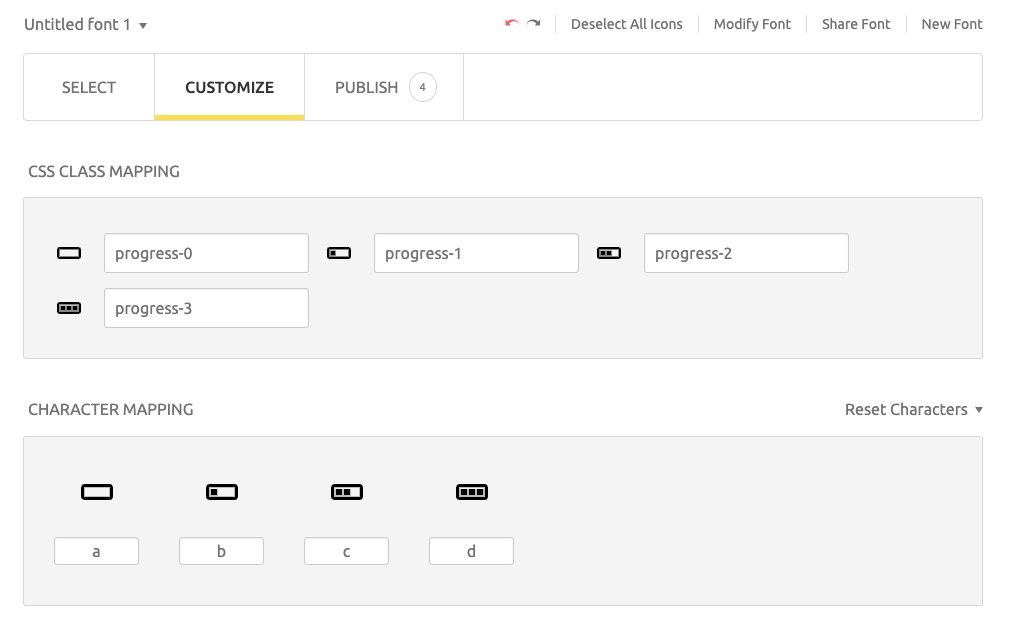Open Modify Font options
The height and width of the screenshot is (623, 1017).
coord(752,23)
